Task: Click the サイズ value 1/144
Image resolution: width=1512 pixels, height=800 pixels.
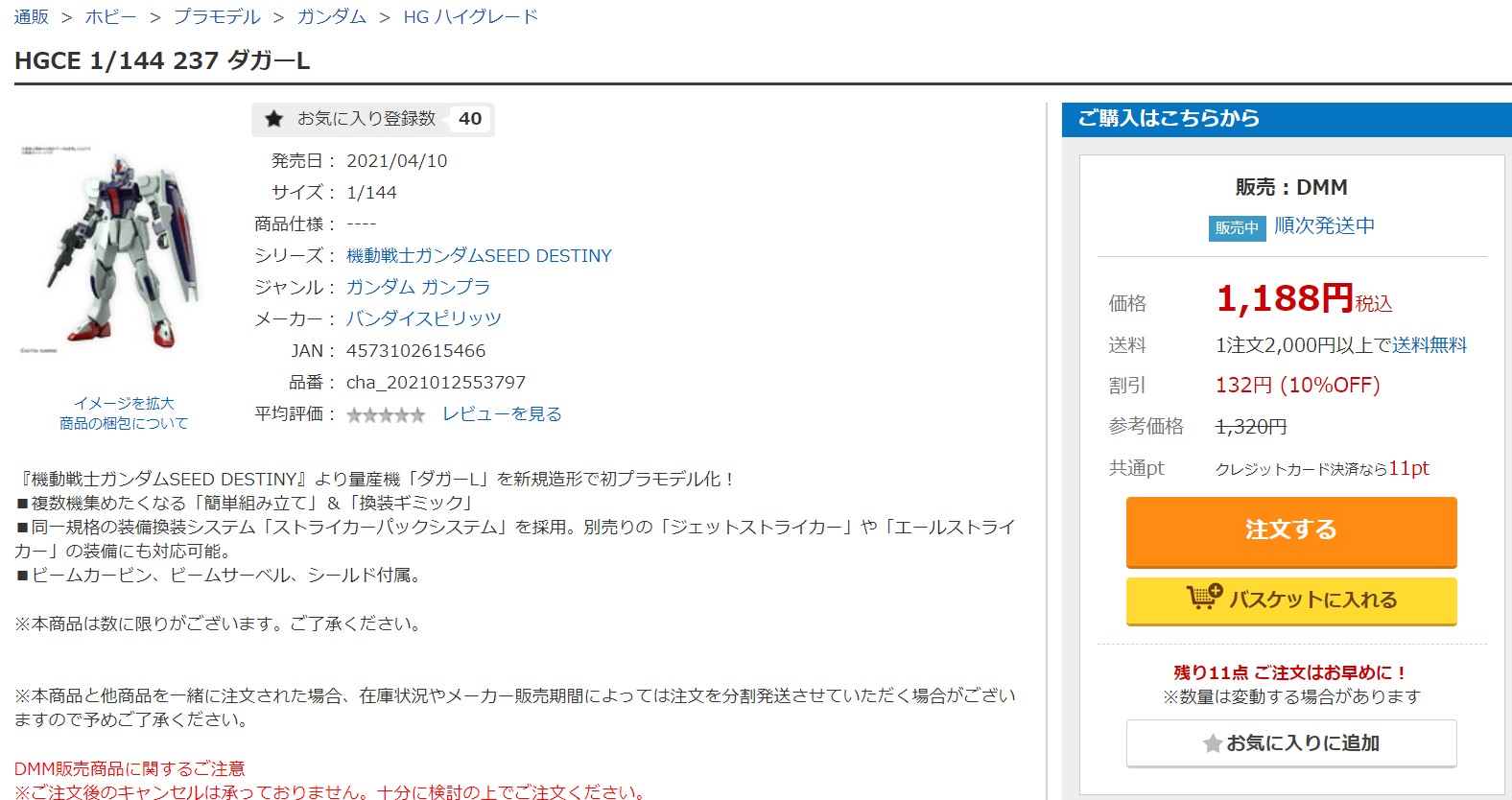Action: point(371,193)
